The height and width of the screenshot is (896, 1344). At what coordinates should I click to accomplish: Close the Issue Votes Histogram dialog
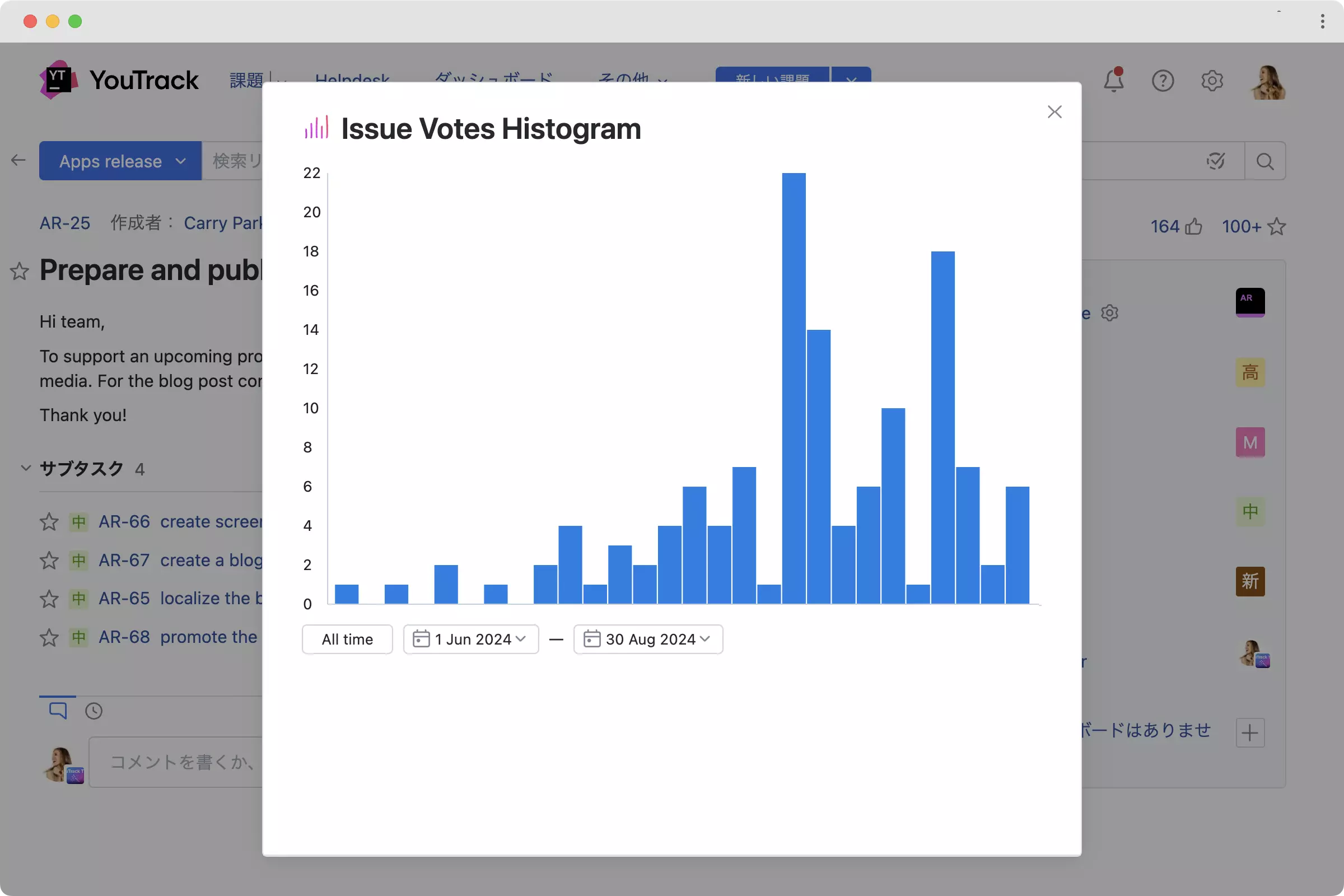point(1054,111)
